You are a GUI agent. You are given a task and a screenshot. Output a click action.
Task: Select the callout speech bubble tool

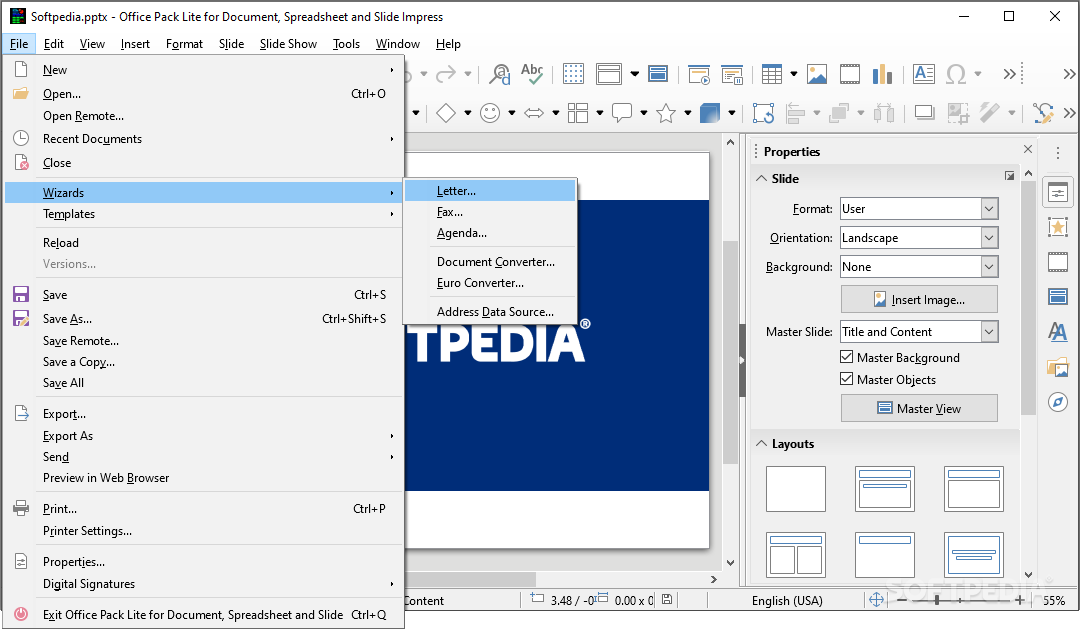point(622,113)
